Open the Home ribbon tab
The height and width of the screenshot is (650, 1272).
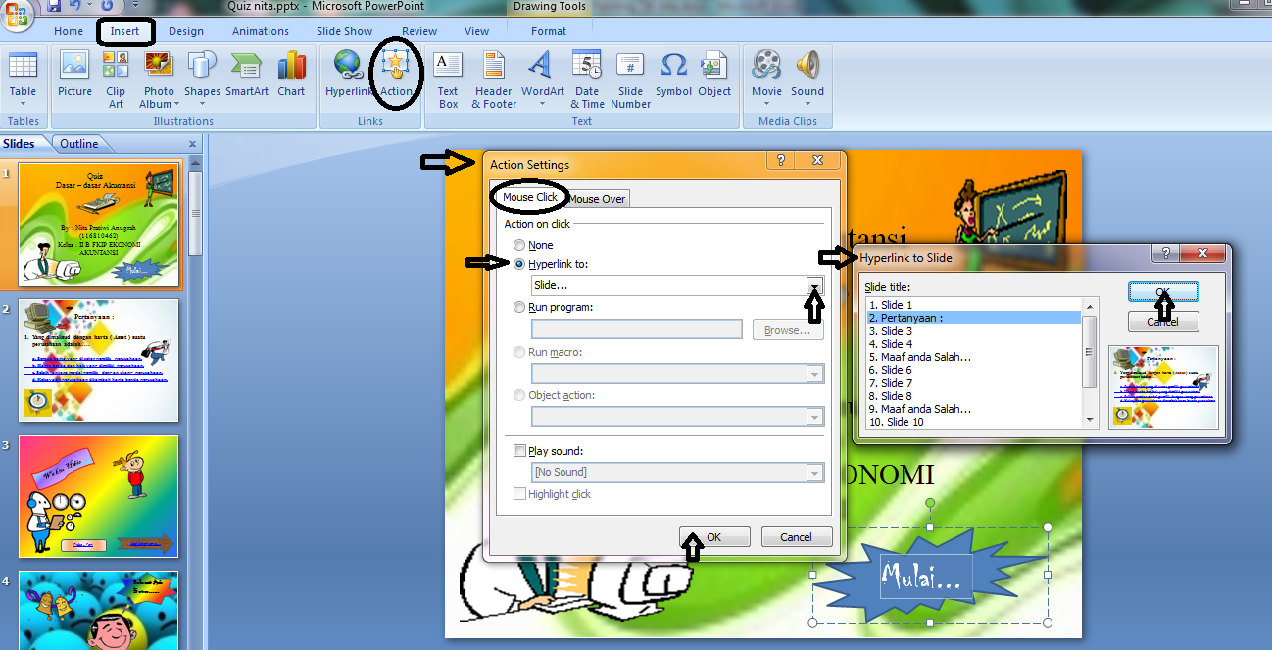69,31
